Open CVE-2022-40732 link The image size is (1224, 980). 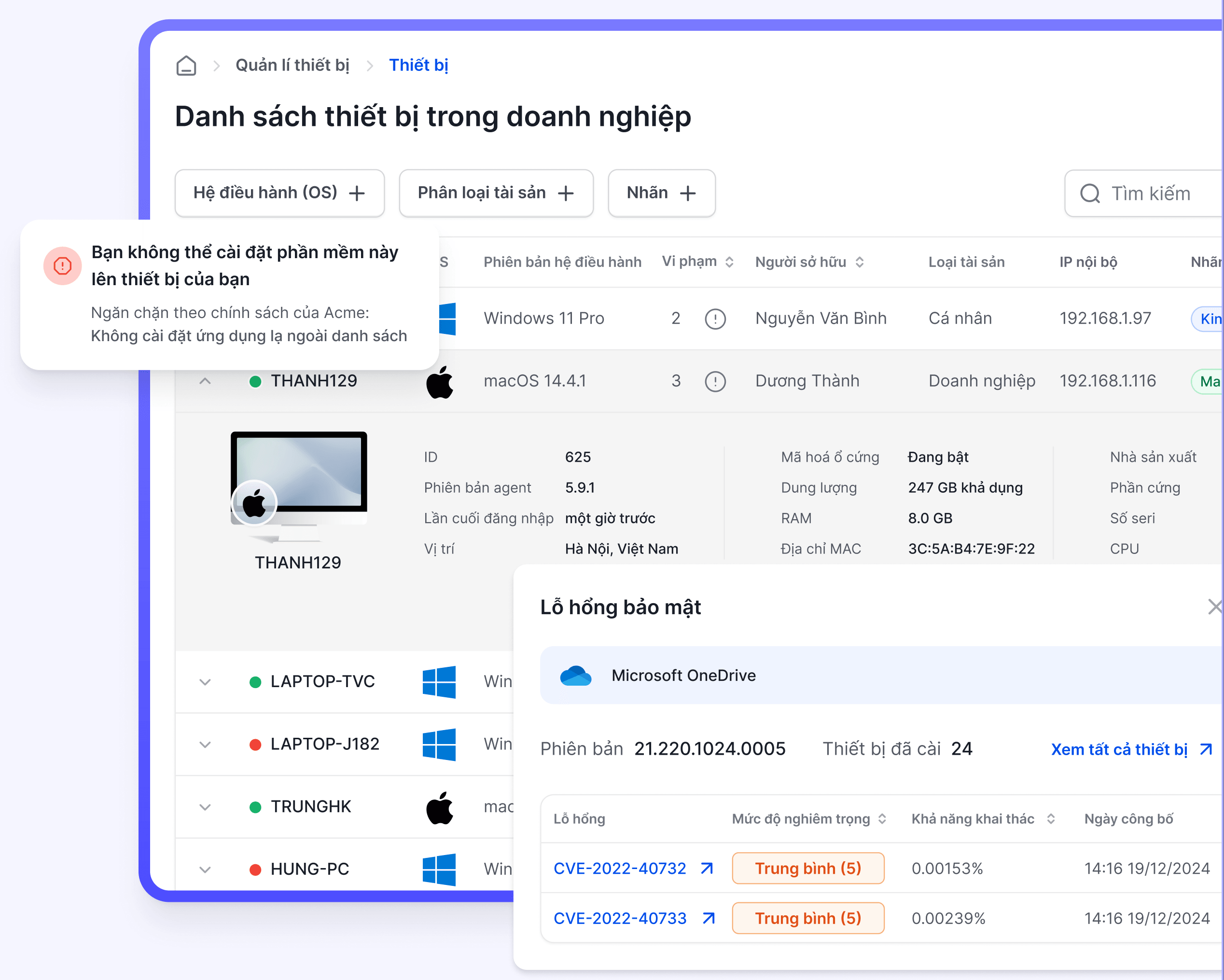(x=620, y=868)
